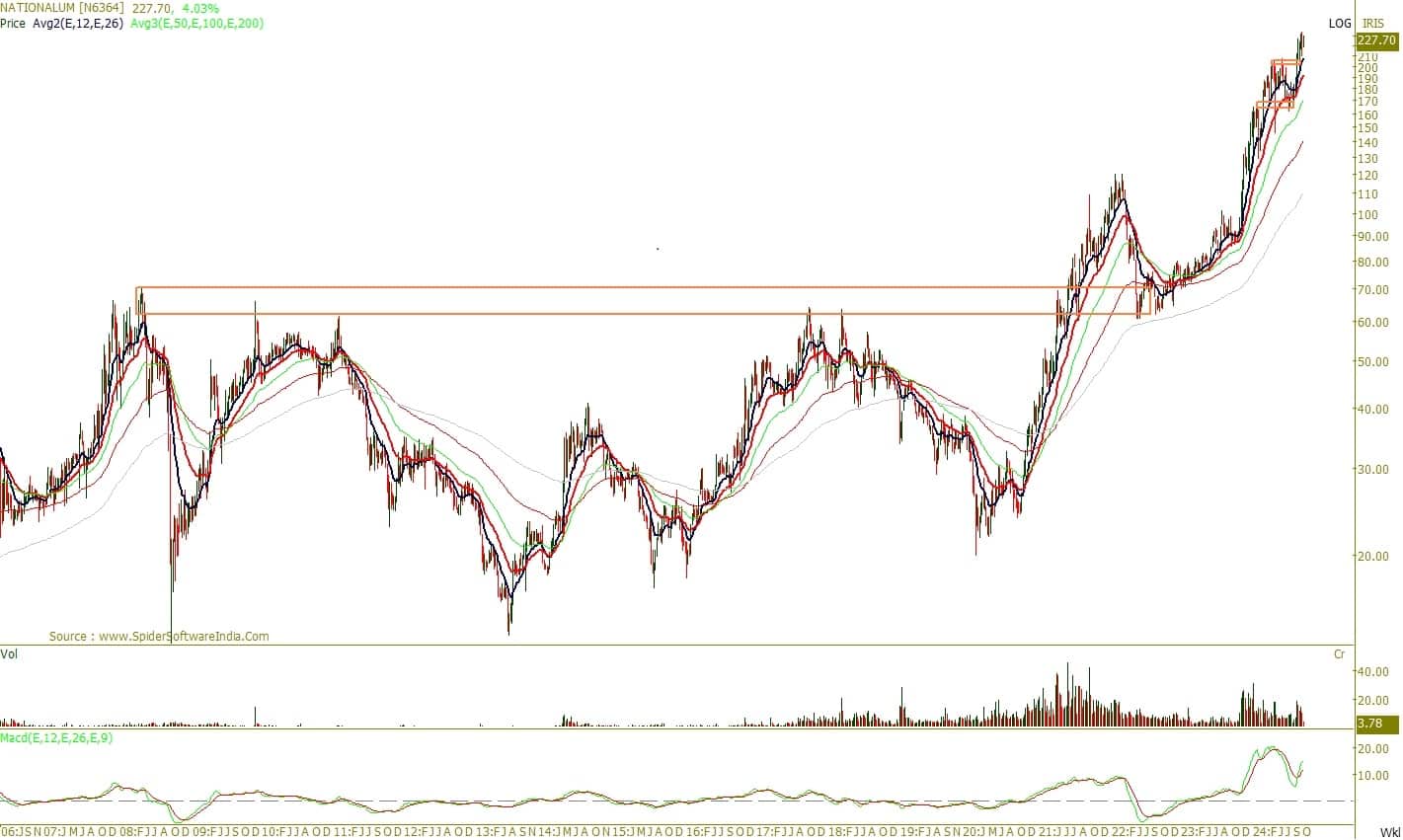Image resolution: width=1403 pixels, height=840 pixels.
Task: Click the highlighted 3.78 volume value tag
Action: (1370, 724)
